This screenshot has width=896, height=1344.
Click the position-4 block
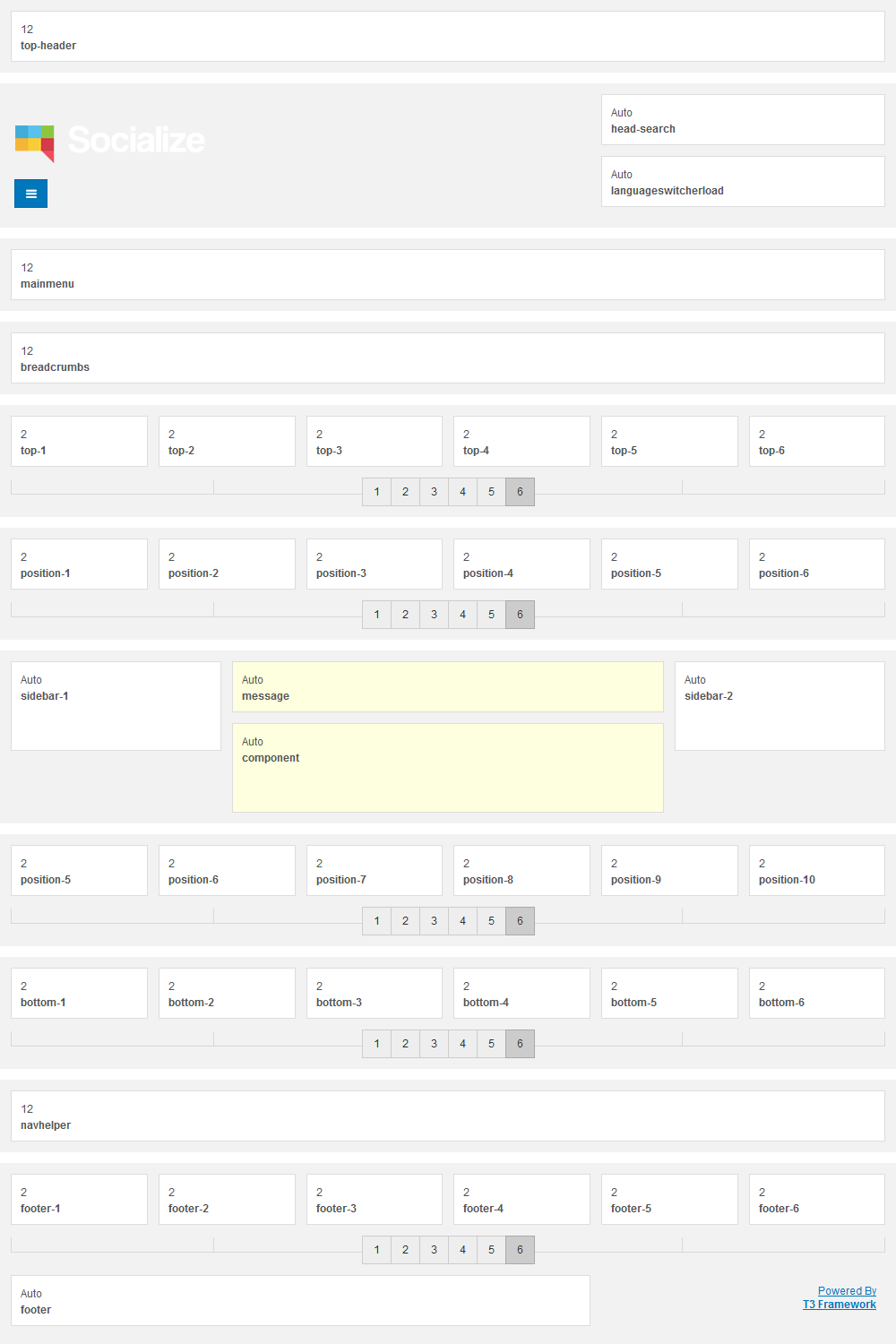point(521,564)
